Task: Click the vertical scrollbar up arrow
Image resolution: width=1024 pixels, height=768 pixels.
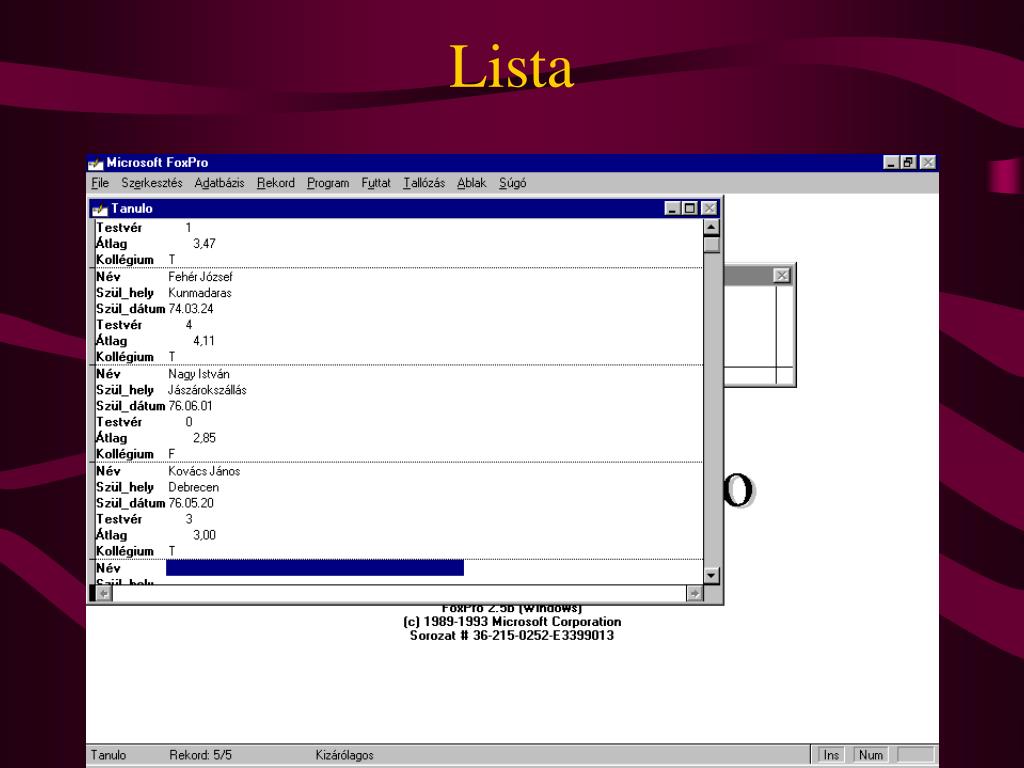Action: (x=712, y=227)
